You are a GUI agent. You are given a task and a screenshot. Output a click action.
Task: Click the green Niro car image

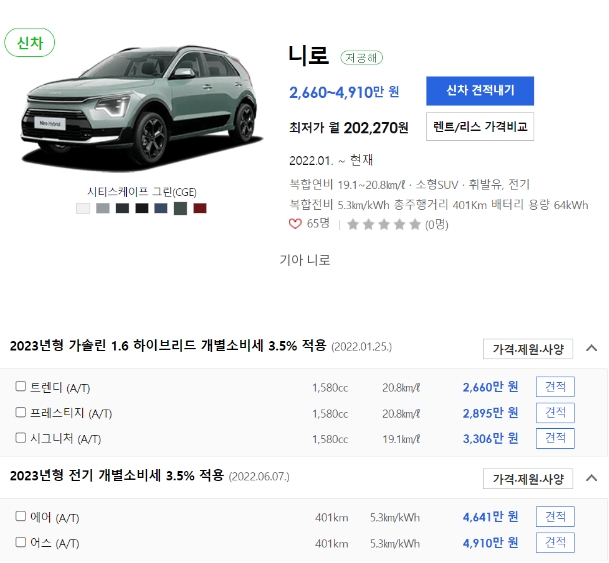[142, 109]
